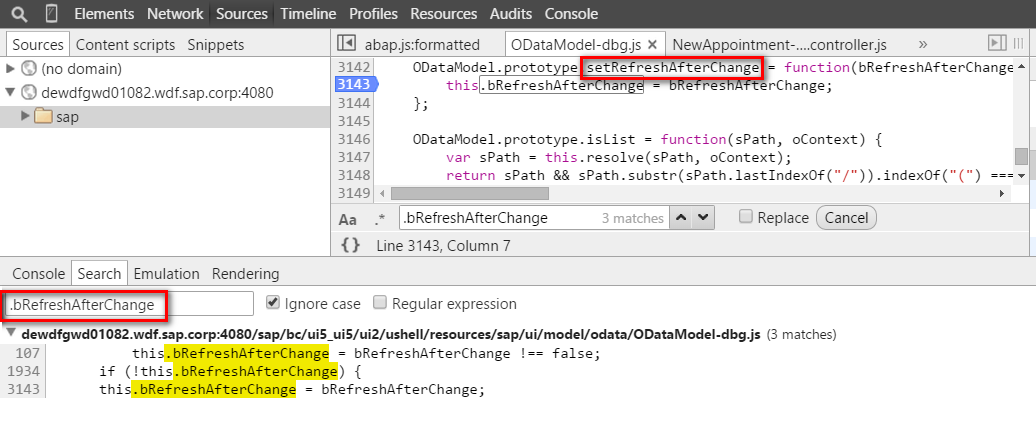Viewport: 1036px width, 424px height.
Task: Open the NewAppointment controller.js tab
Action: (780, 45)
